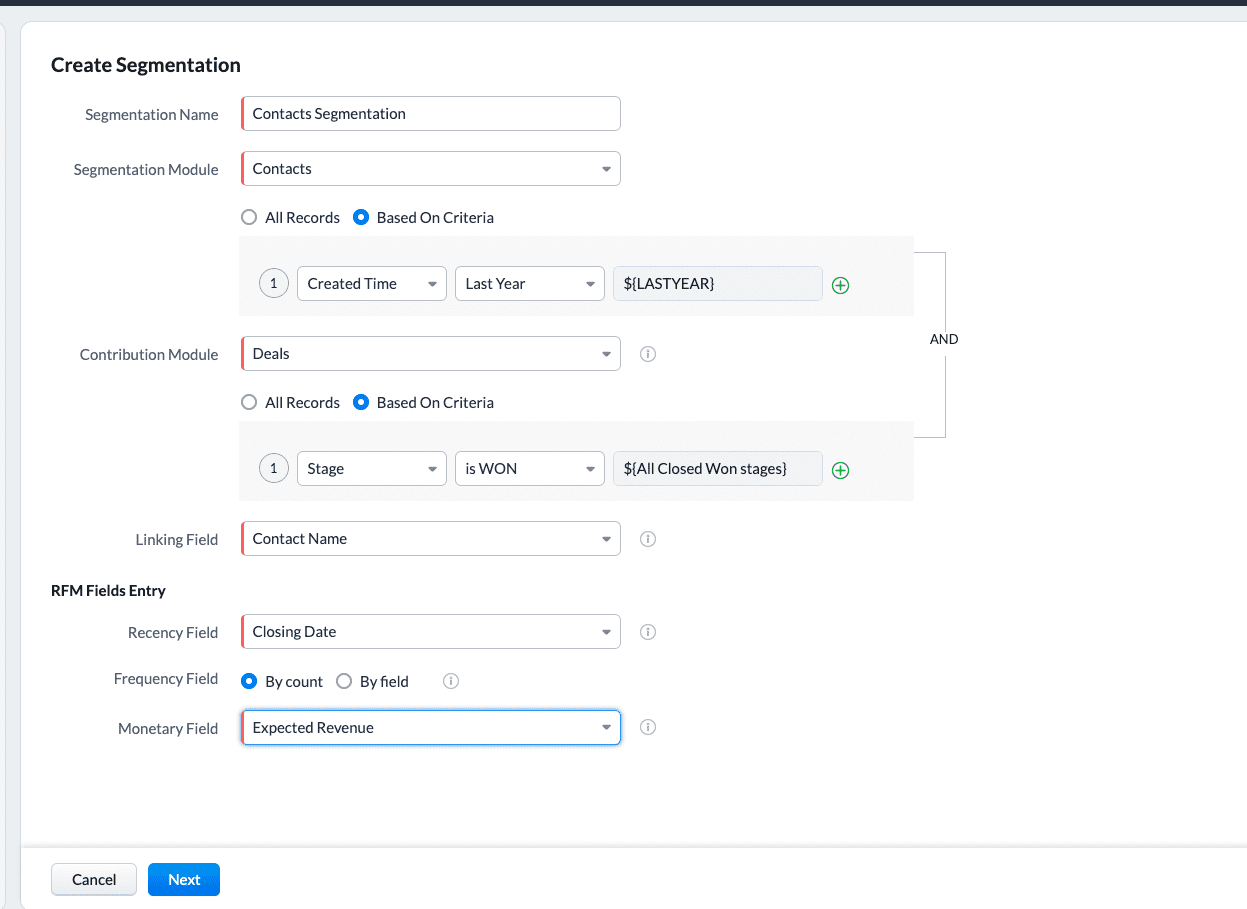Screen dimensions: 1247x909
Task: Show info for Monetary Field
Action: pyautogui.click(x=647, y=728)
